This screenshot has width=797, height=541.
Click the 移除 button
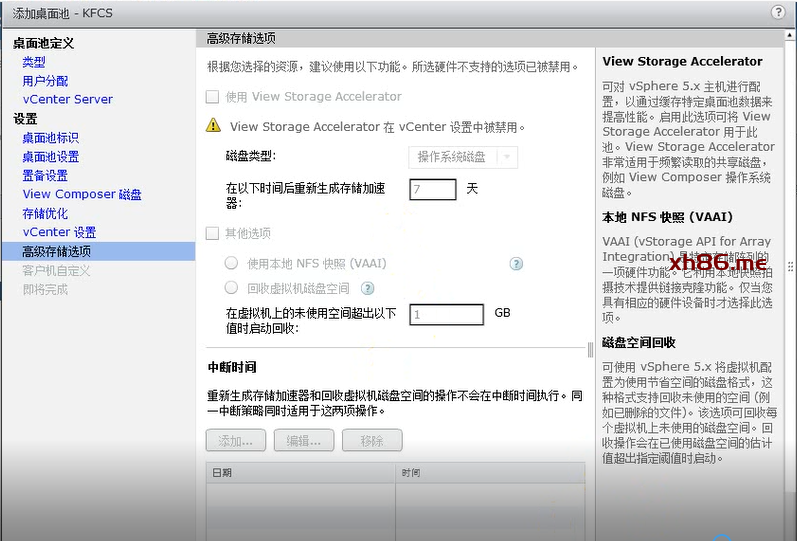371,441
